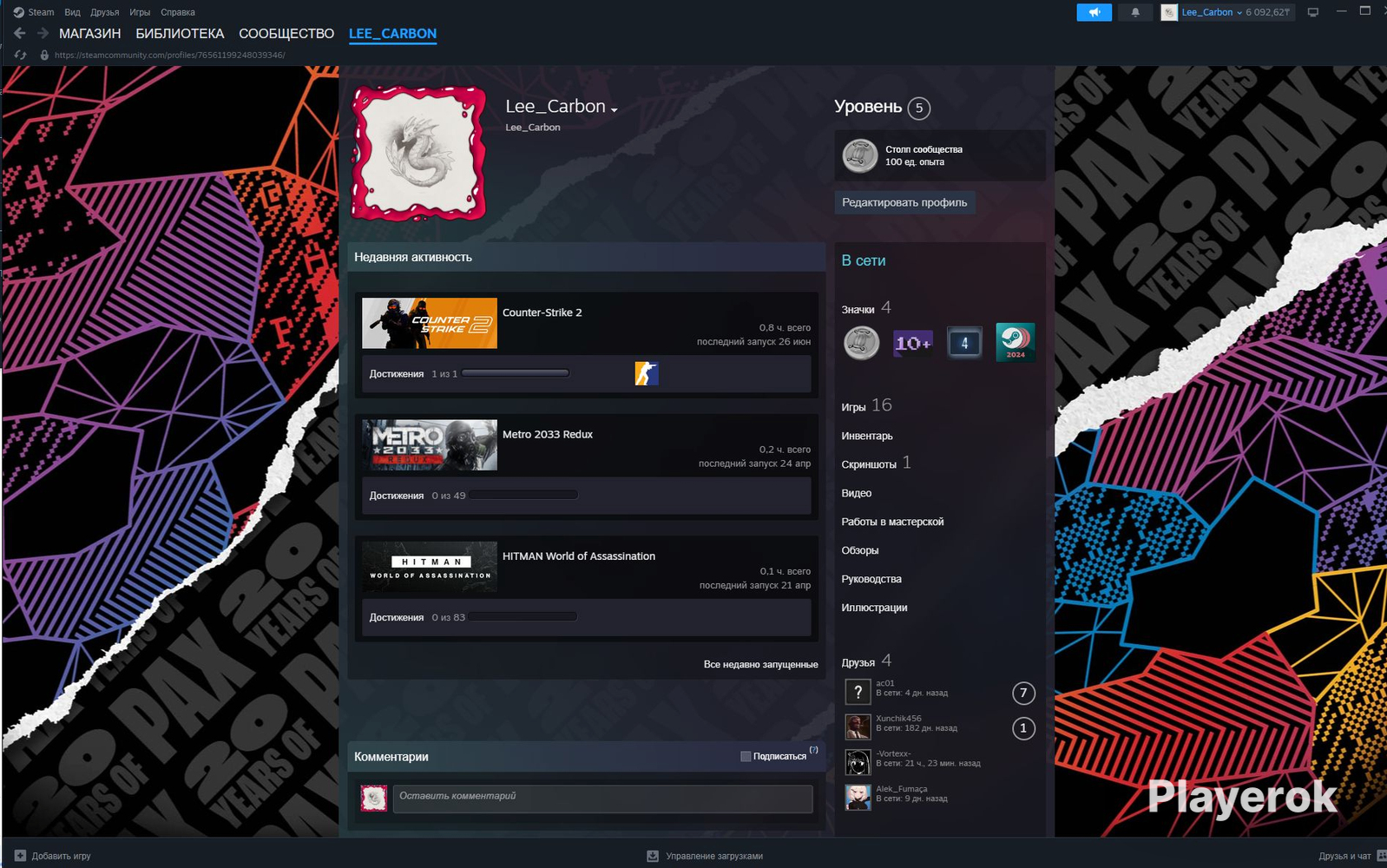
Task: Click the blue badge showing number 4
Action: [x=964, y=343]
